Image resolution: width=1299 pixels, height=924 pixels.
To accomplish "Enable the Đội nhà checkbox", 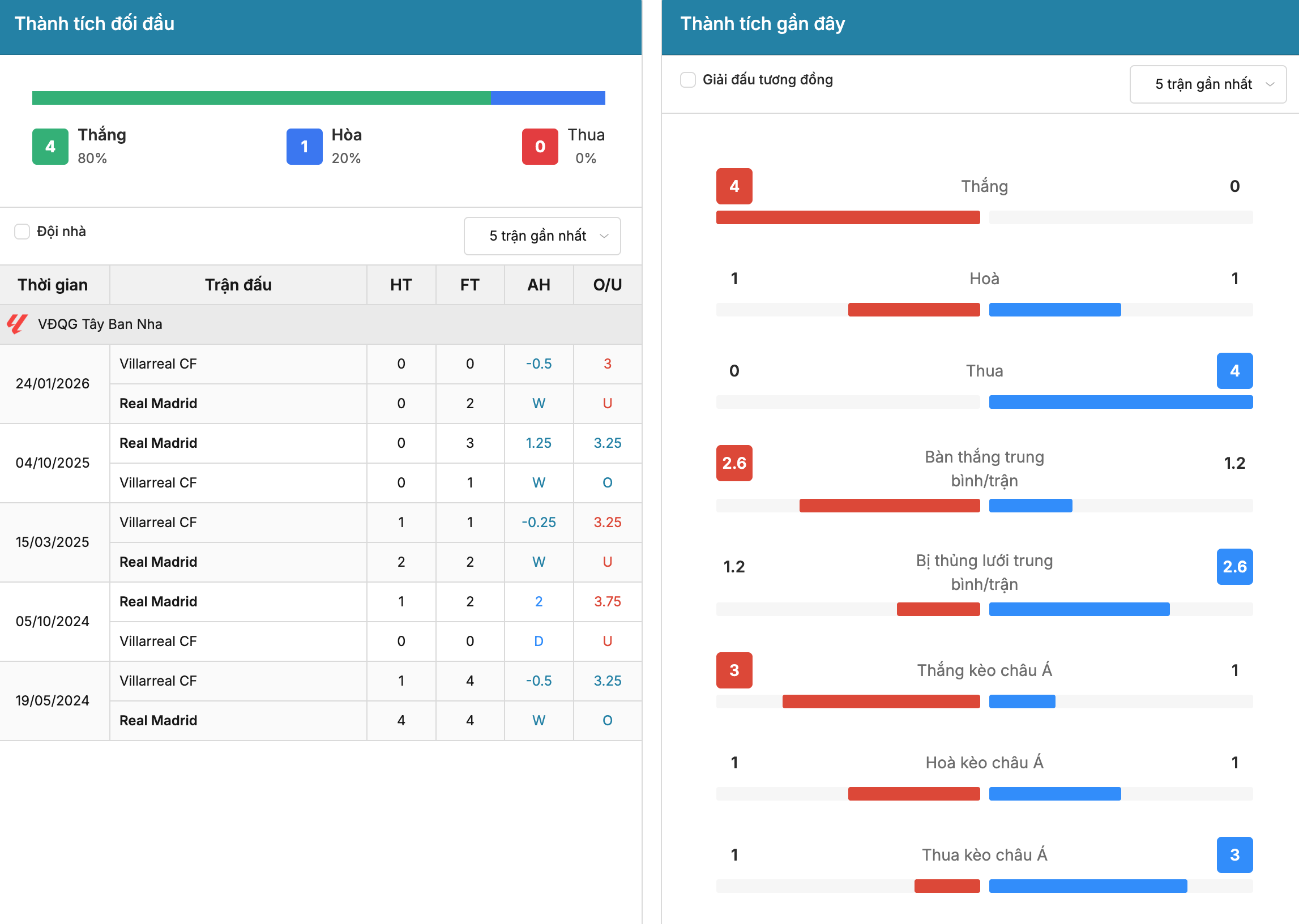I will tap(22, 232).
